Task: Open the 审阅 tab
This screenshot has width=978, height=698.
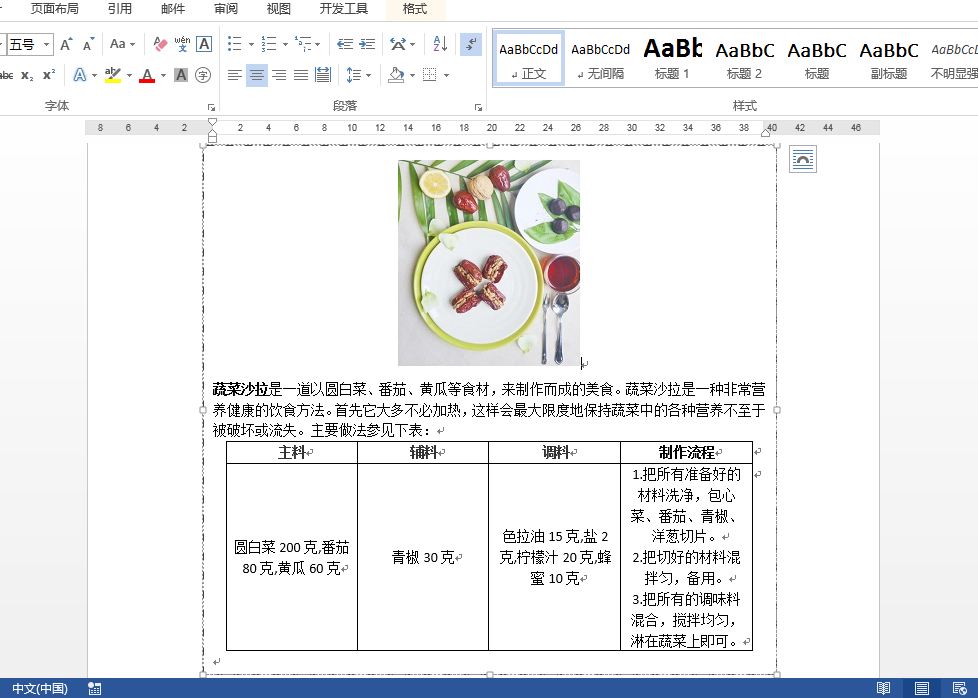Action: pyautogui.click(x=226, y=9)
